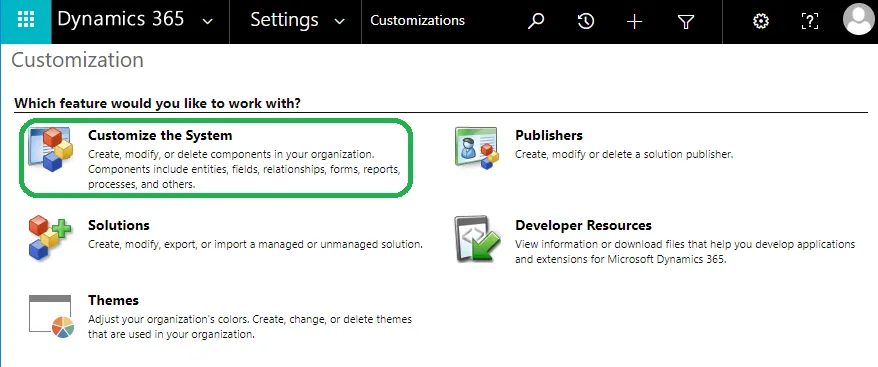Image resolution: width=878 pixels, height=367 pixels.
Task: Open recently viewed items history icon
Action: (x=585, y=21)
